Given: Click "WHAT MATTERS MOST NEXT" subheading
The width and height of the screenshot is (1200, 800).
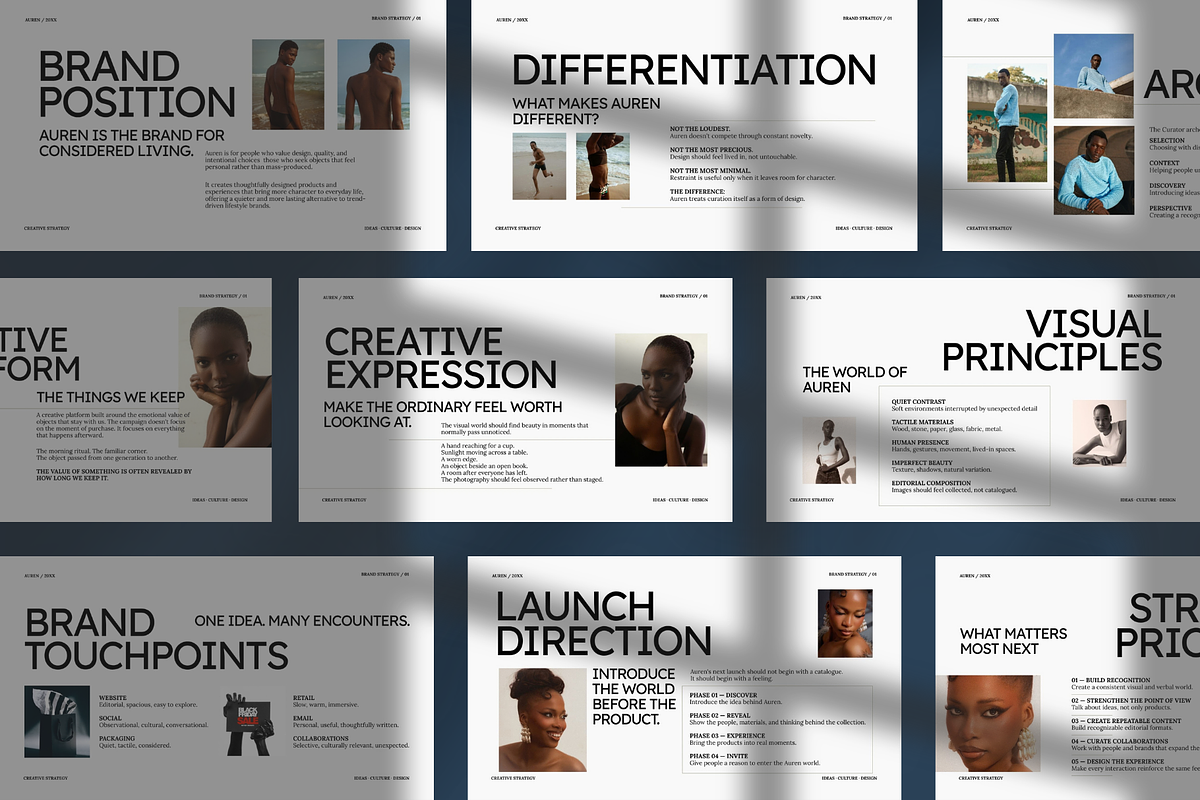Looking at the screenshot, I should tap(1013, 641).
